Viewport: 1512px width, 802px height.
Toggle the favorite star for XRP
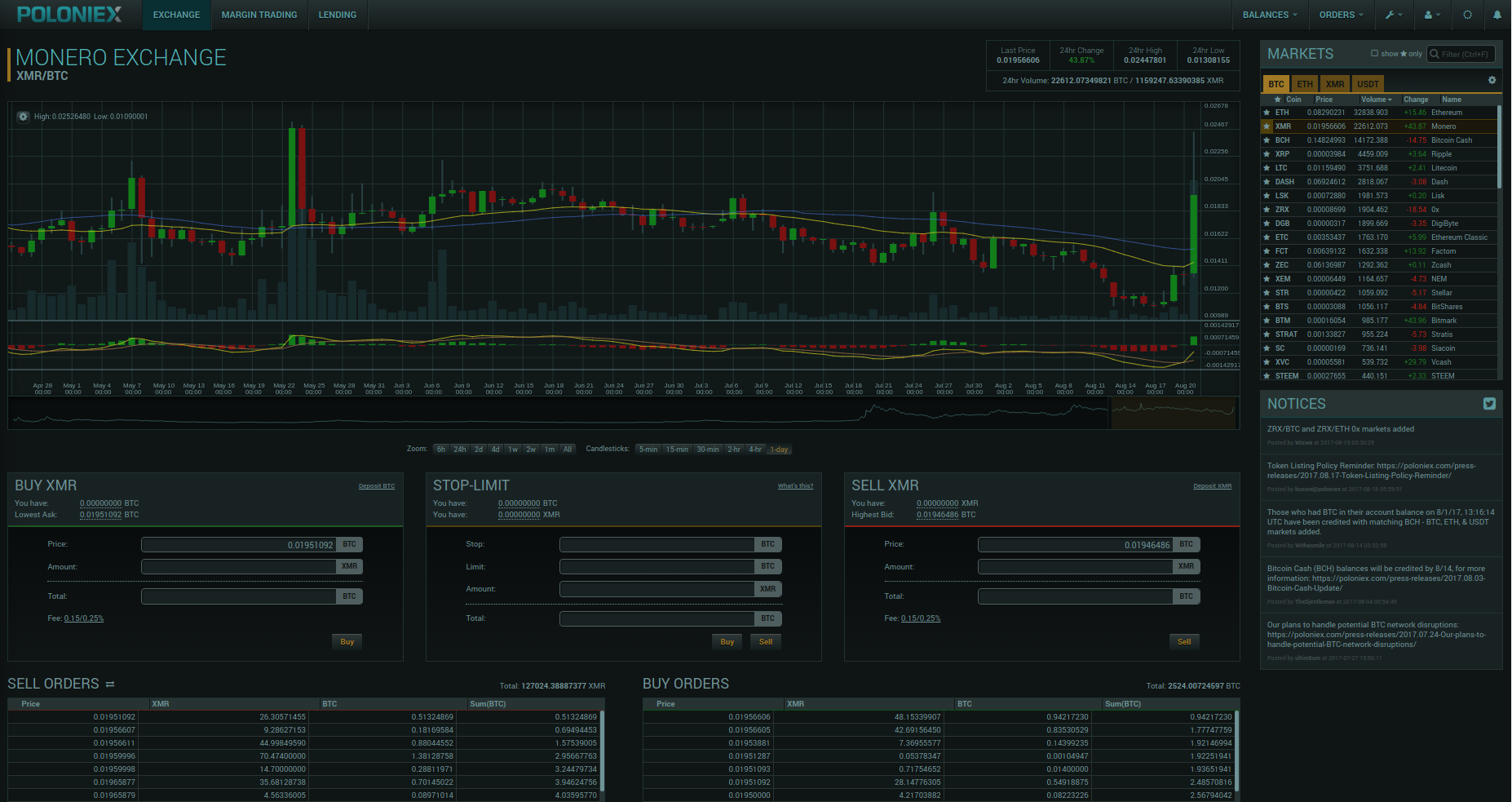pyautogui.click(x=1267, y=154)
